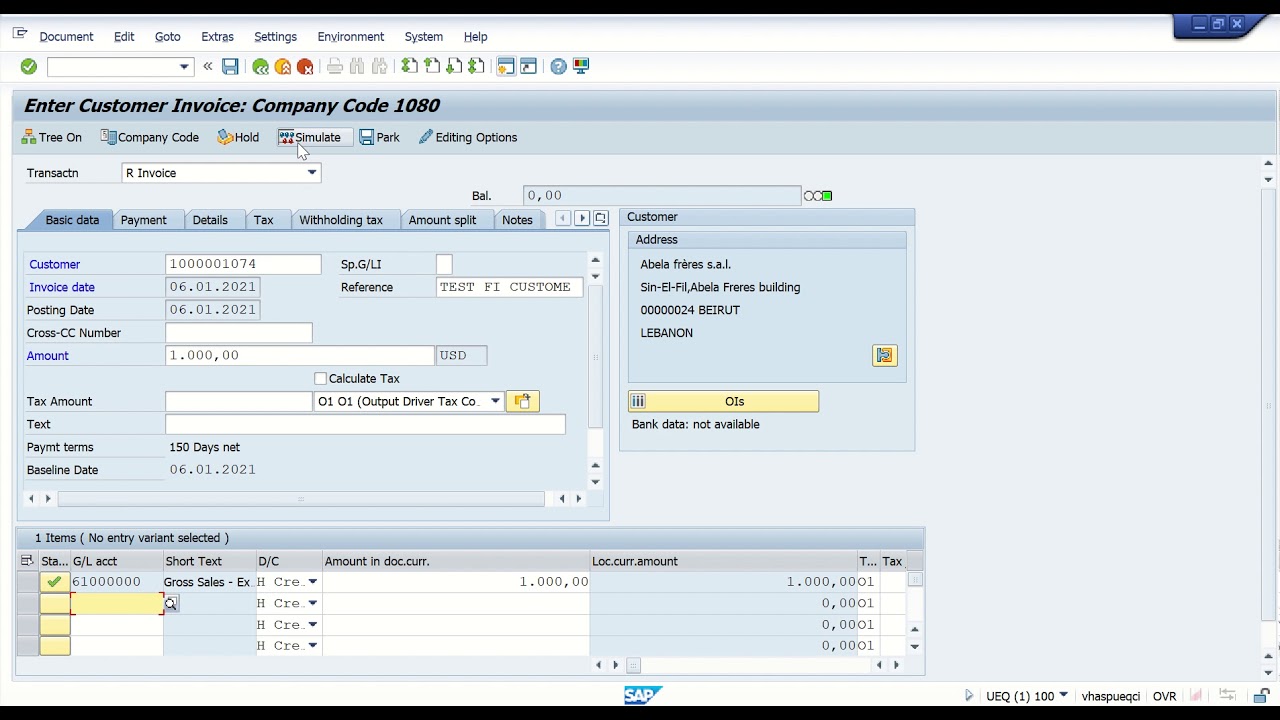Click the Print icon in toolbar
The width and height of the screenshot is (1280, 720).
(335, 66)
